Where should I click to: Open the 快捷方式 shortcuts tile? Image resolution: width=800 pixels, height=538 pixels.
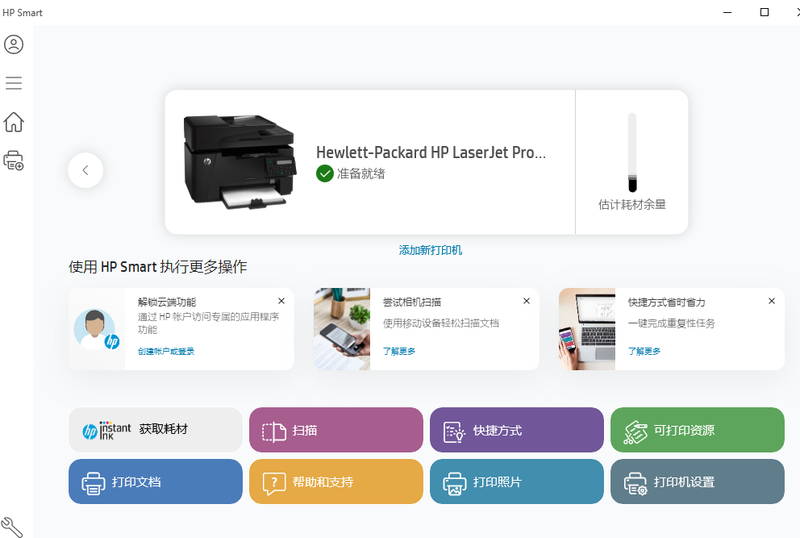tap(517, 430)
